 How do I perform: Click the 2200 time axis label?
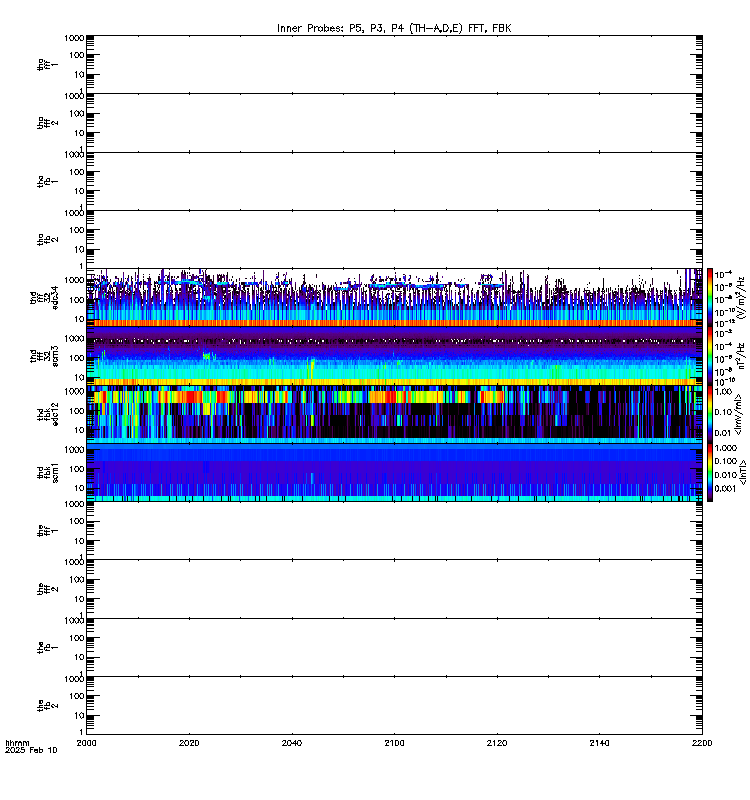(702, 743)
